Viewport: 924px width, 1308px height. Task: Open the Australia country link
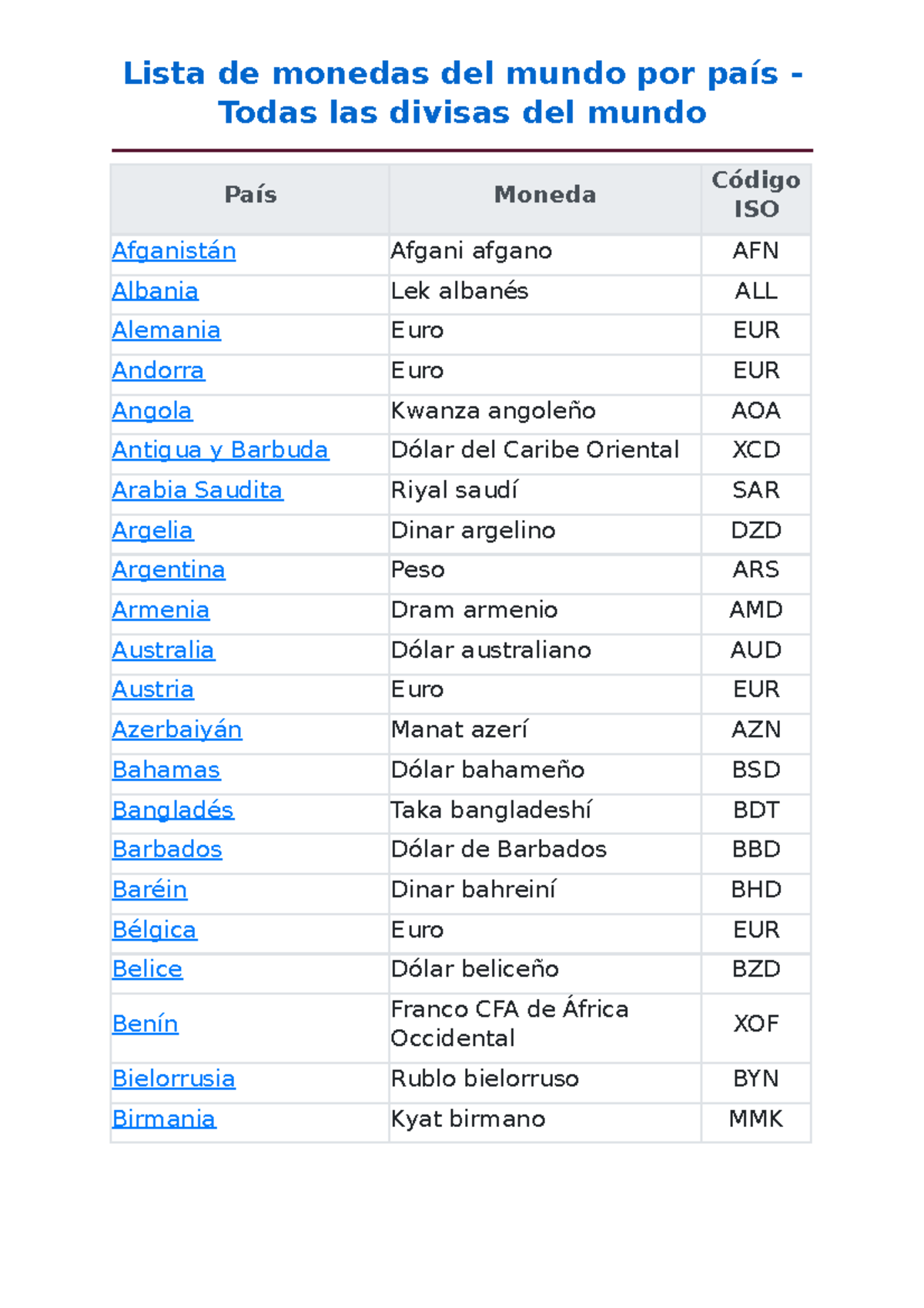pos(163,650)
